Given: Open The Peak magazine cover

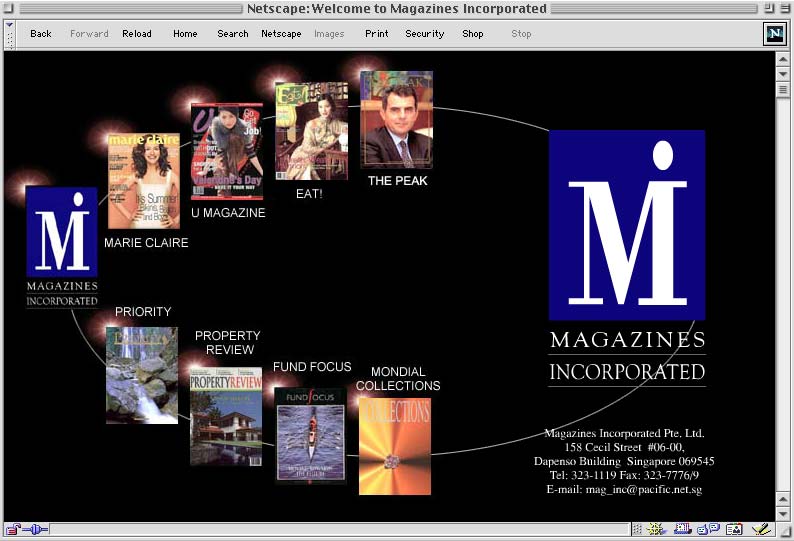Looking at the screenshot, I should coord(396,120).
